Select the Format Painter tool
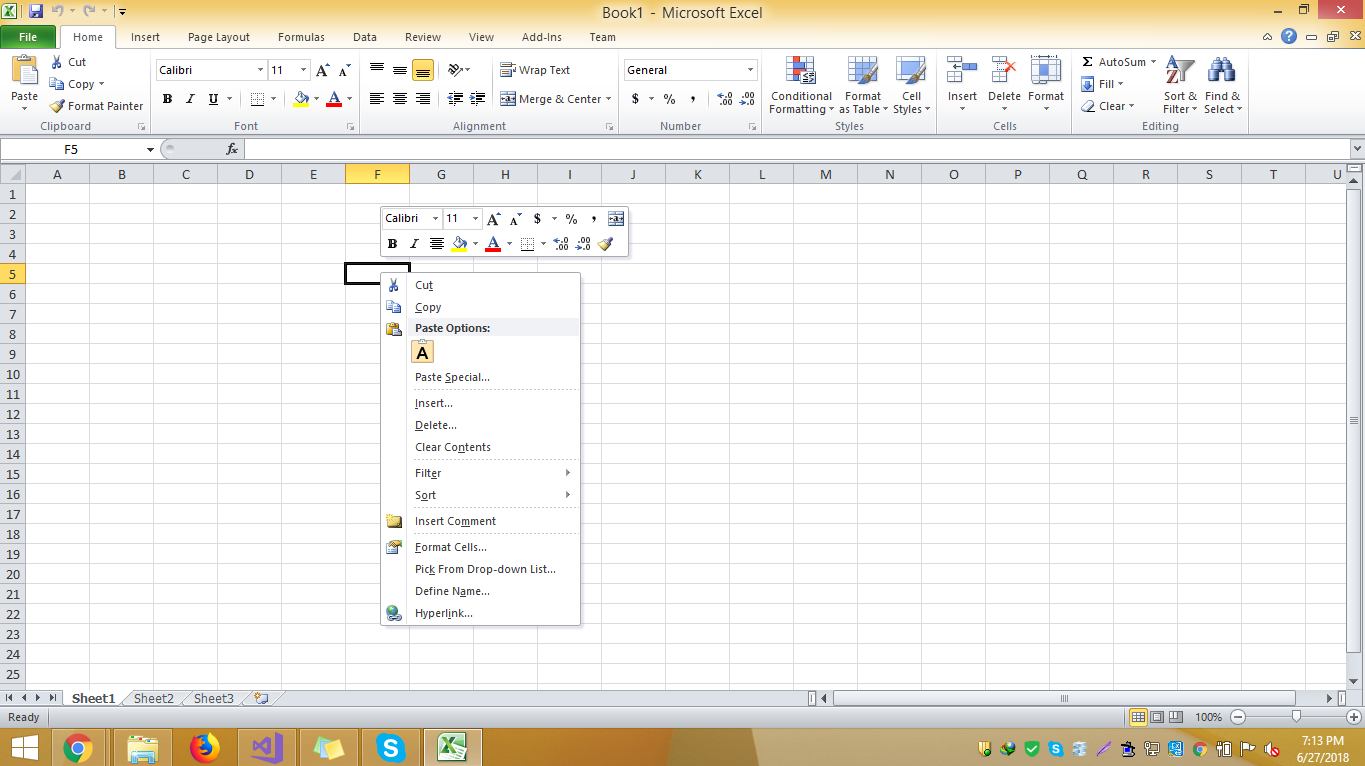 (x=95, y=105)
